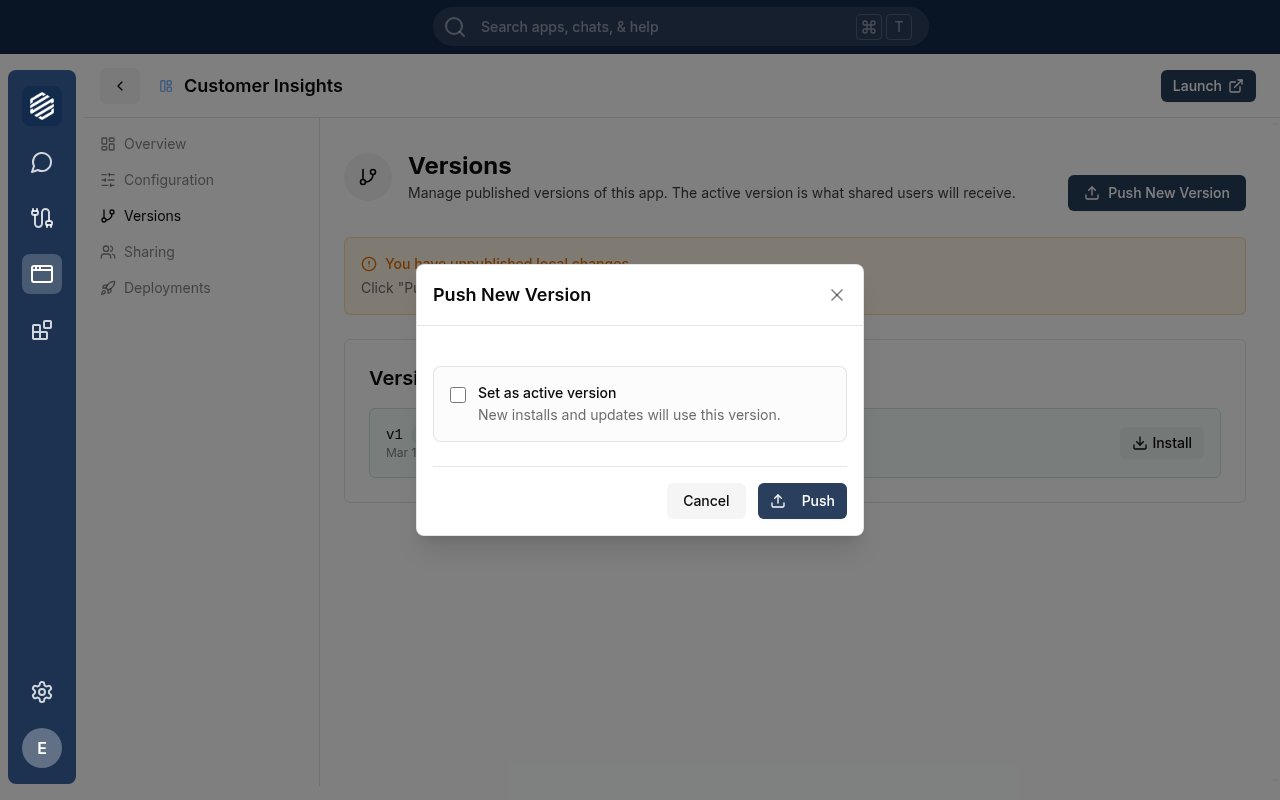Click the Overview grid icon in side menu
Image resolution: width=1280 pixels, height=800 pixels.
click(108, 144)
